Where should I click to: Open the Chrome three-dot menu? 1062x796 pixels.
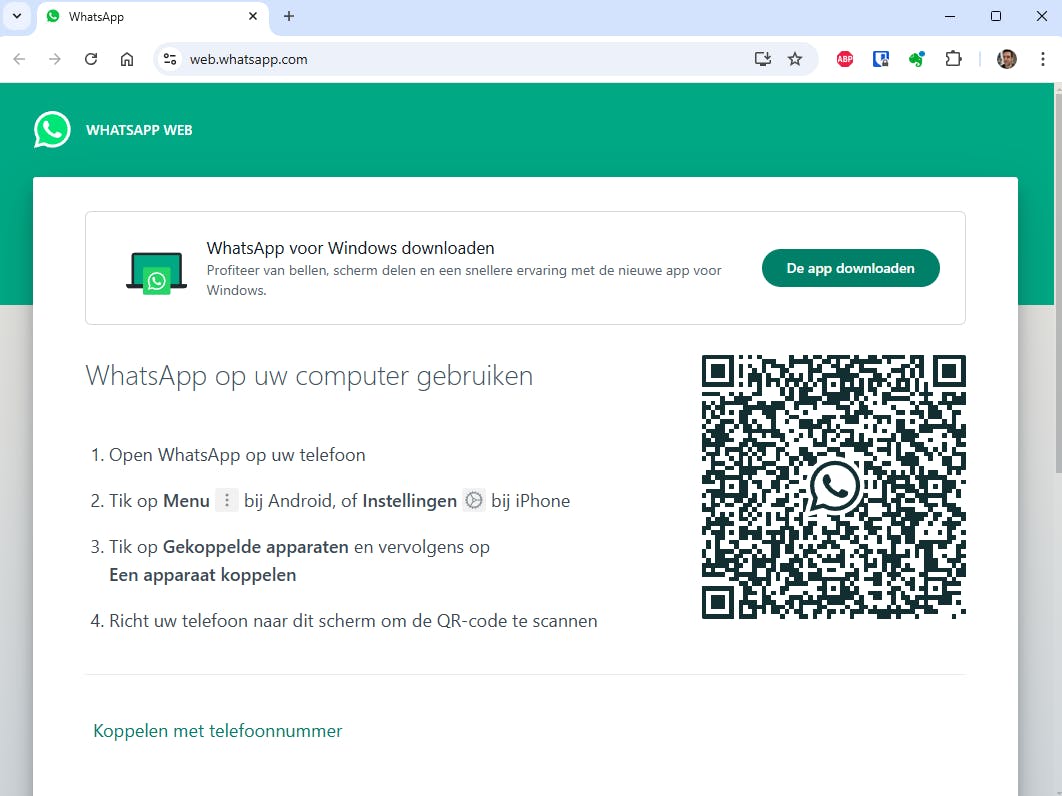pos(1042,60)
